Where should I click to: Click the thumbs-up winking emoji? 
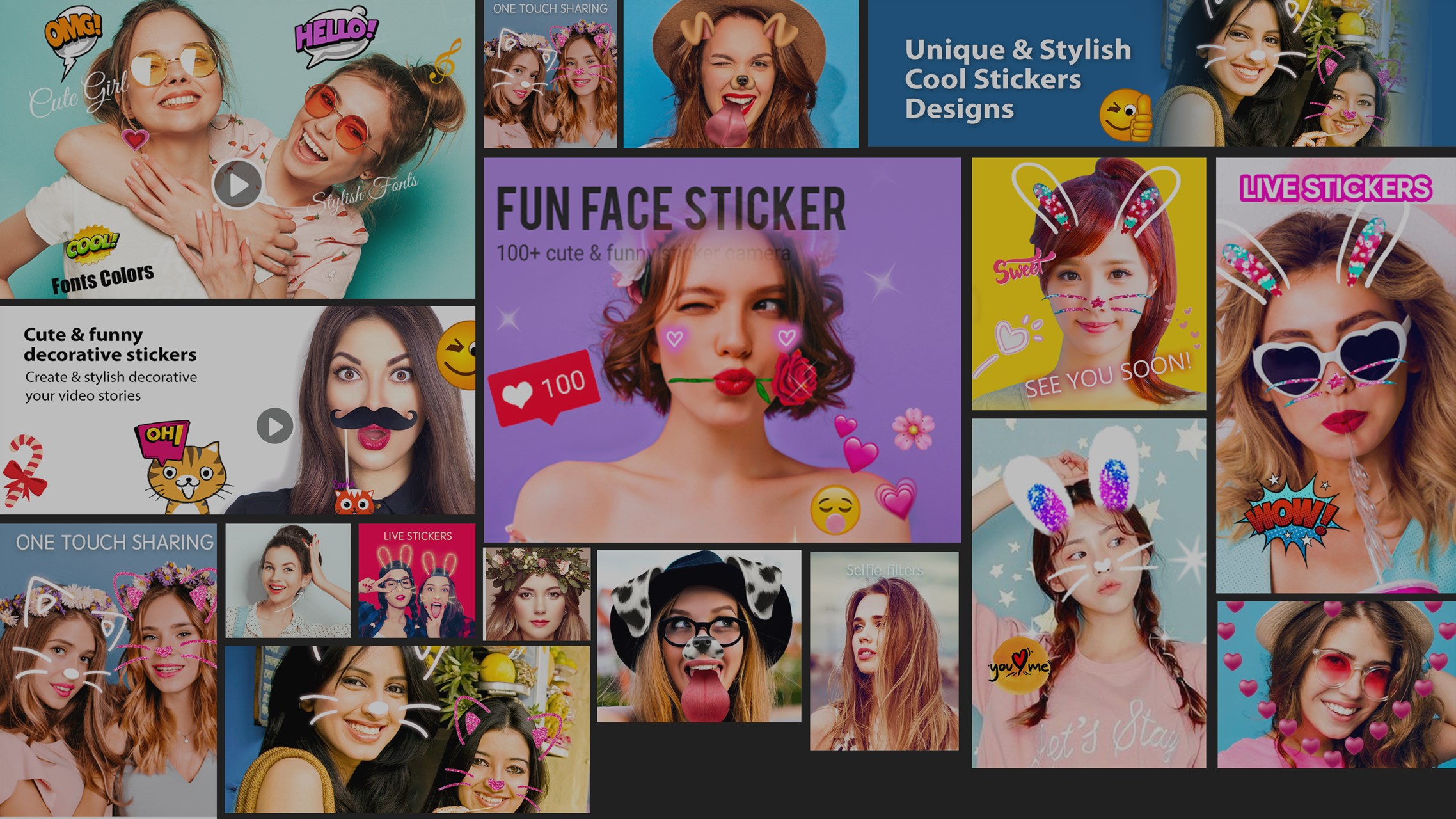[1125, 116]
